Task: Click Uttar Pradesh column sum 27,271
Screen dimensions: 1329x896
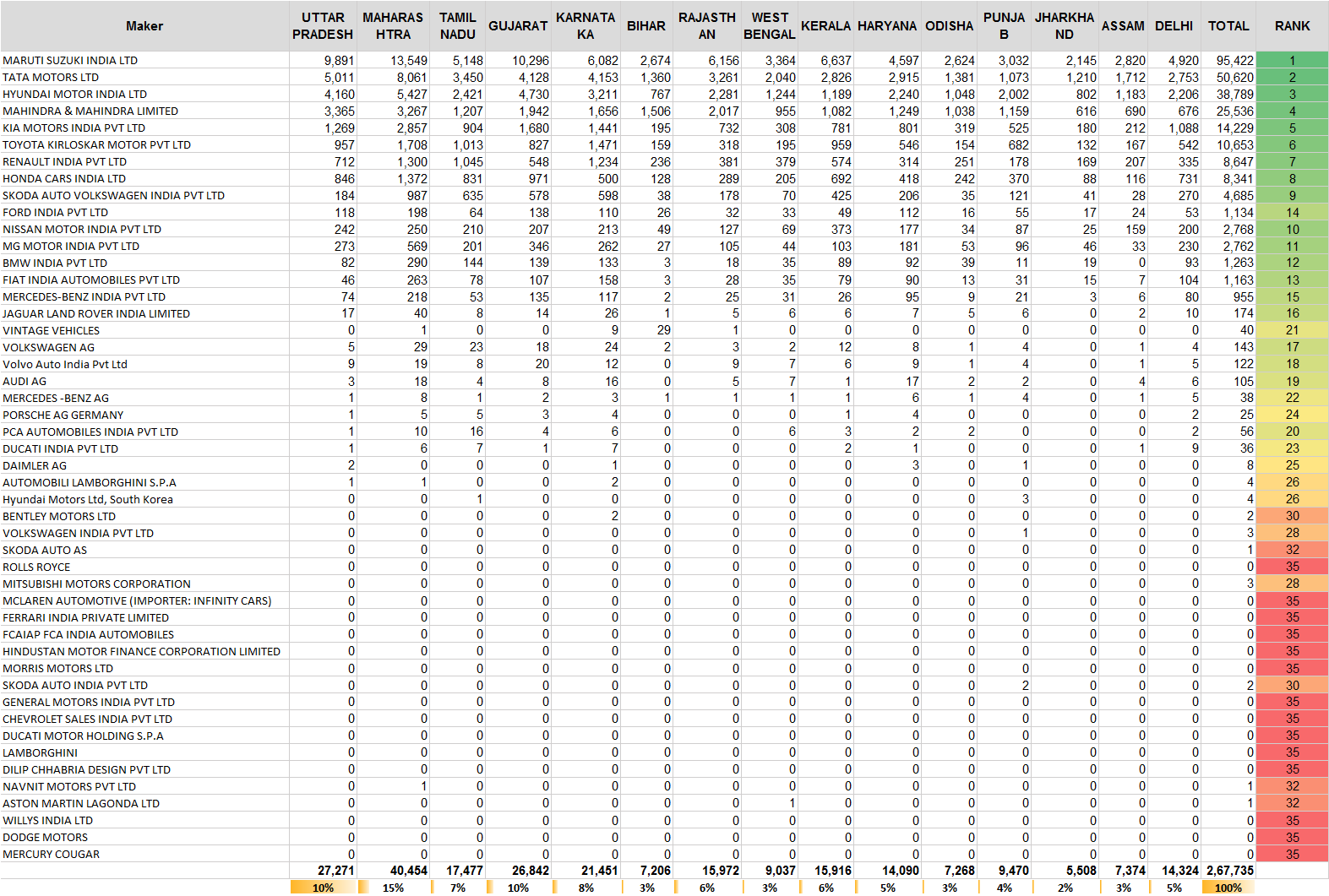Action: click(323, 871)
